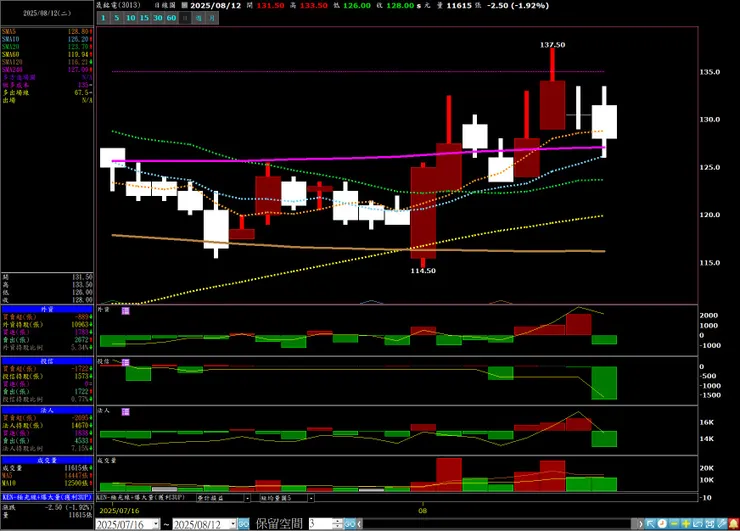The height and width of the screenshot is (531, 740).
Task: Switch chart to 15-minute interval
Action: point(144,18)
